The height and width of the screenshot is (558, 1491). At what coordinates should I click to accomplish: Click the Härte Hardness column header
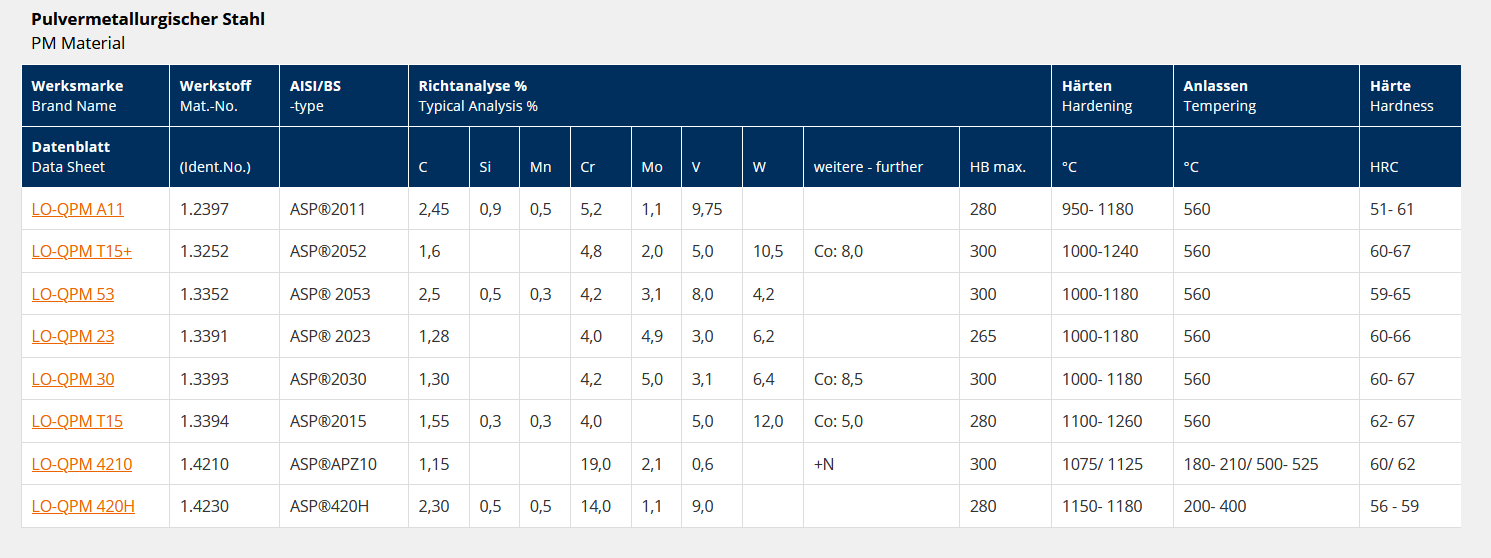click(x=1410, y=96)
